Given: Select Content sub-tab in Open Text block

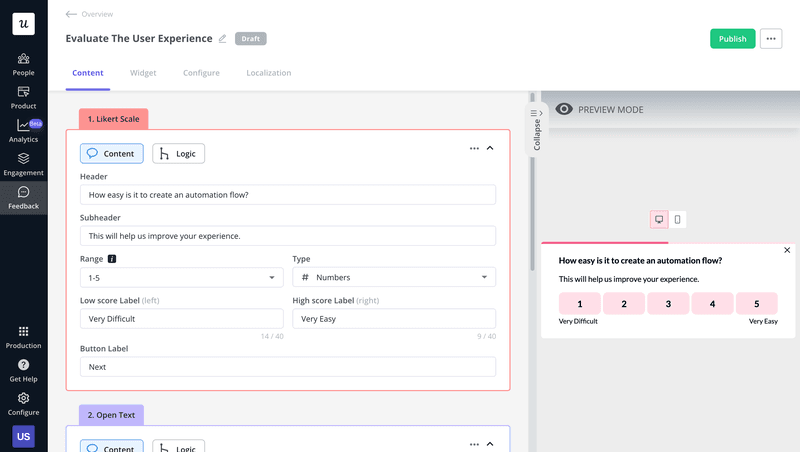Looking at the screenshot, I should tap(112, 446).
